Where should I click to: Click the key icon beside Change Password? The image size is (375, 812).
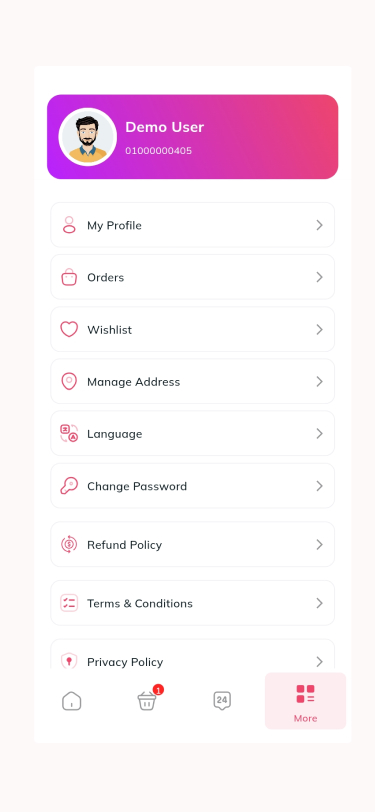(69, 486)
